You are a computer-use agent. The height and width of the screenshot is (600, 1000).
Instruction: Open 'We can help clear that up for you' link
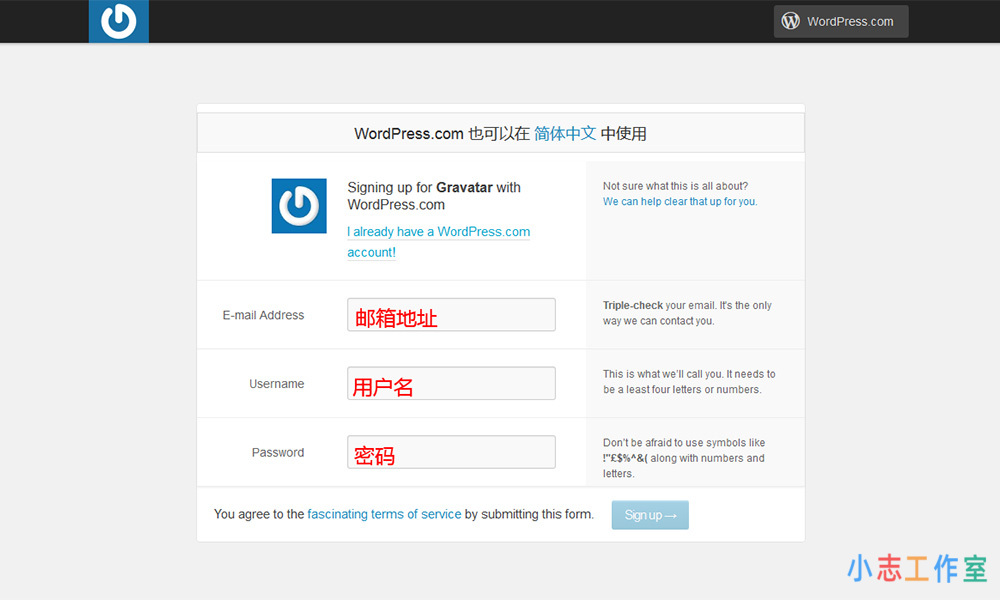(680, 201)
